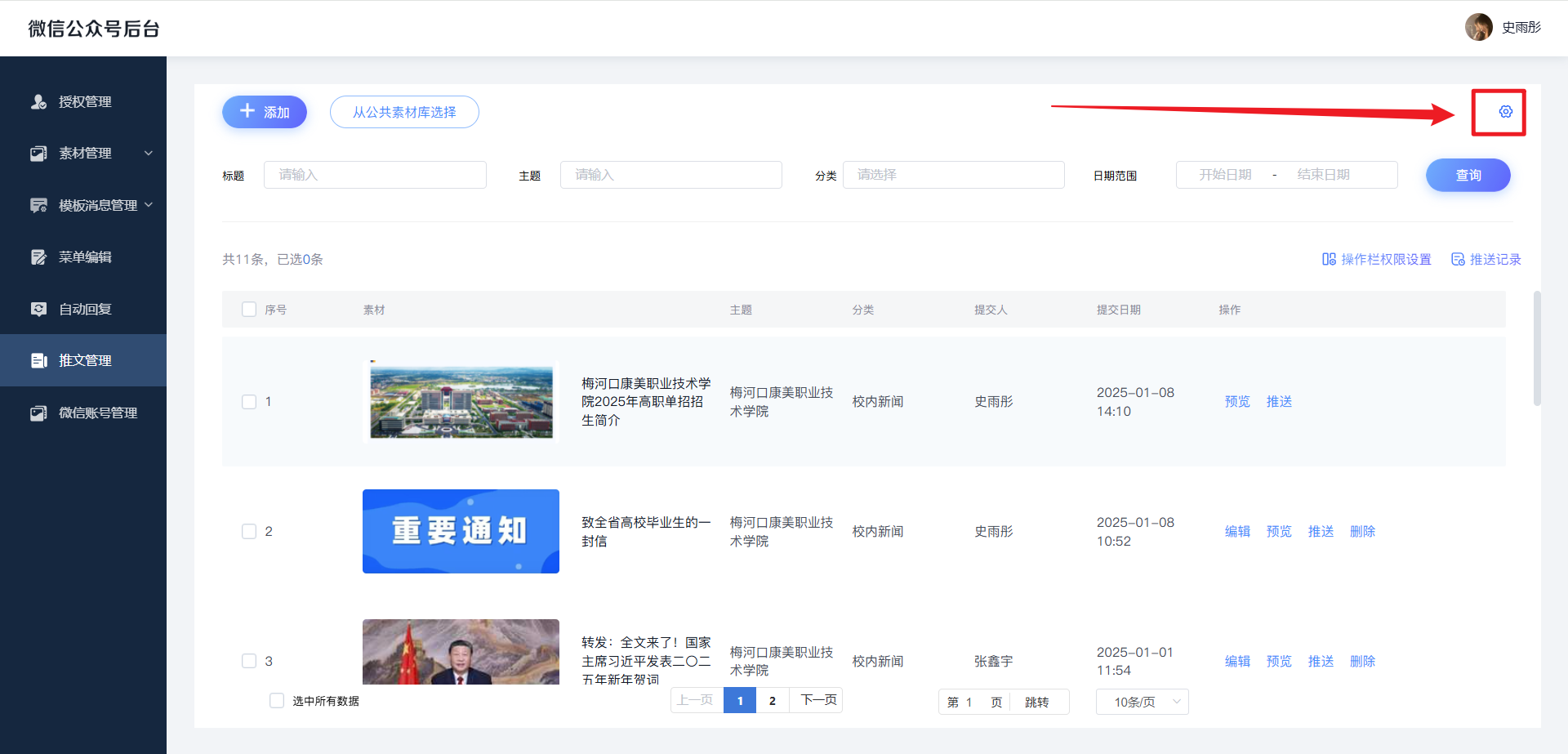The height and width of the screenshot is (754, 1568).
Task: Enable the 选中所有数据 checkbox
Action: click(277, 701)
